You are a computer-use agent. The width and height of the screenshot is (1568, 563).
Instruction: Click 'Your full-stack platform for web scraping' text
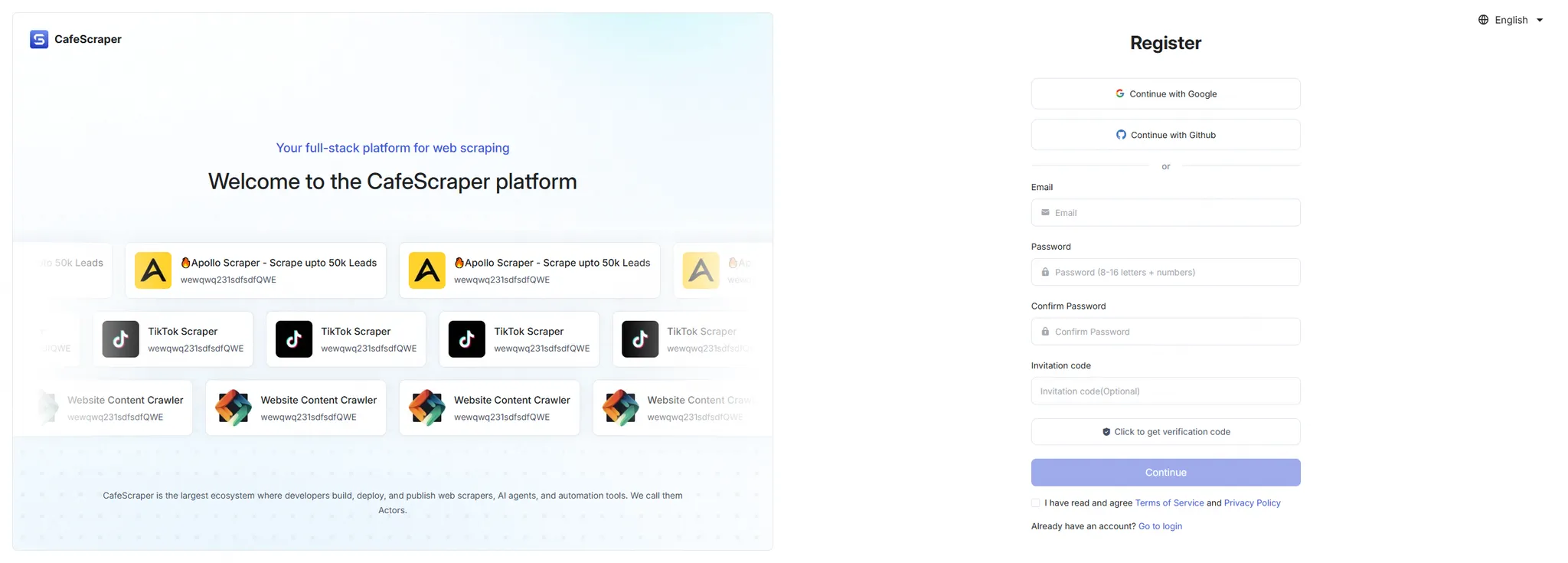[x=393, y=148]
